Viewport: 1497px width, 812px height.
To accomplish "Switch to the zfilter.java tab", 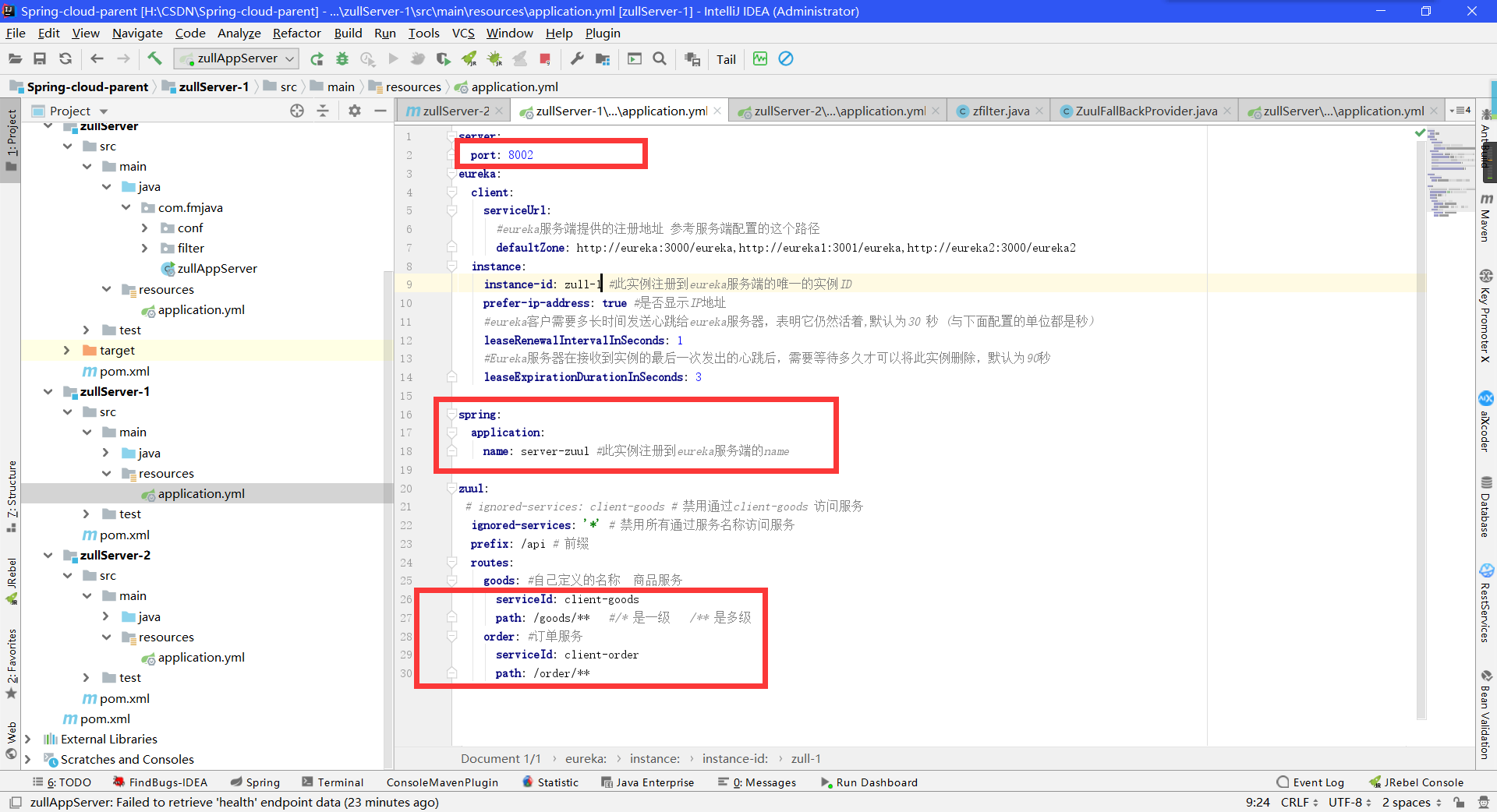I will point(1000,111).
